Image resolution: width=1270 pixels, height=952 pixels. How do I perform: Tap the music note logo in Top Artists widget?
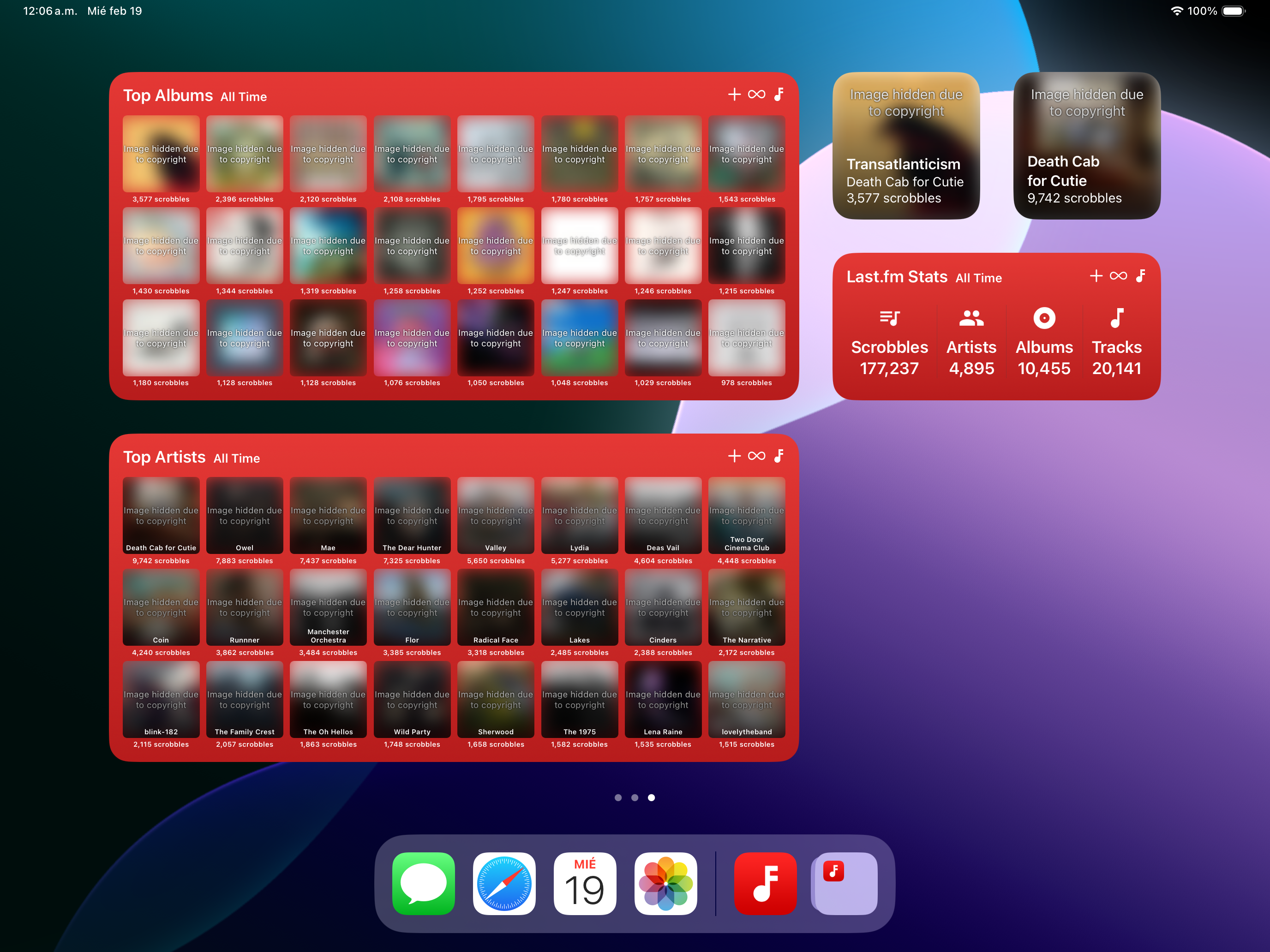coord(779,456)
